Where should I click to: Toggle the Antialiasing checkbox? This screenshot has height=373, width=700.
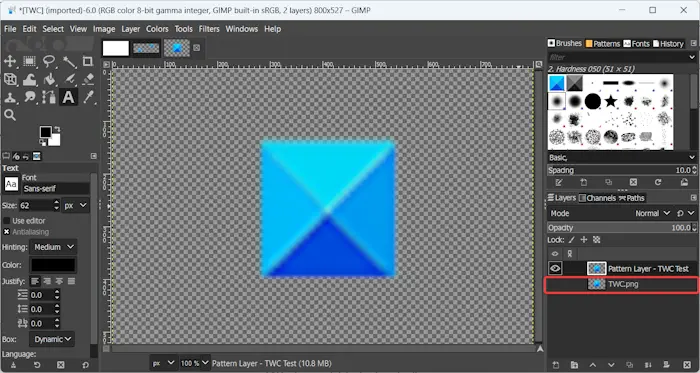7,232
